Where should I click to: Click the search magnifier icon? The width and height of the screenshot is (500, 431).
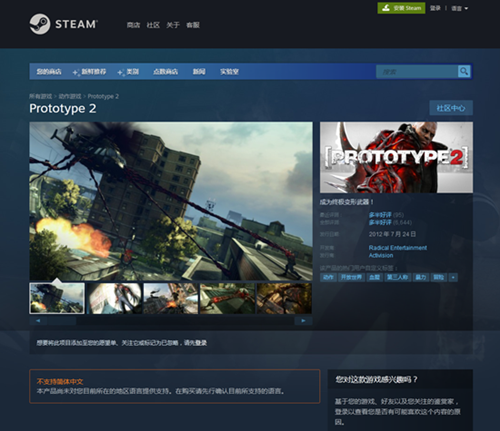point(464,71)
